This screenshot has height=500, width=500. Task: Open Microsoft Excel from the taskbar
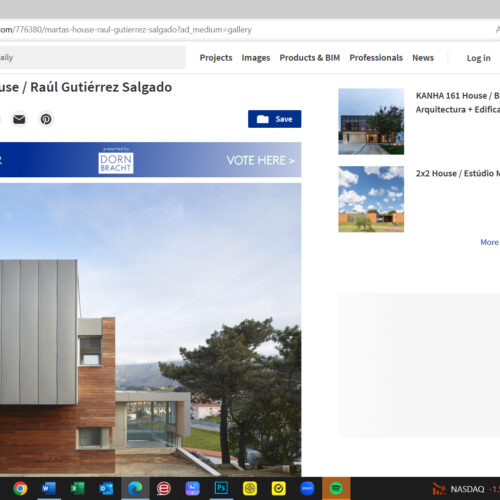point(77,489)
